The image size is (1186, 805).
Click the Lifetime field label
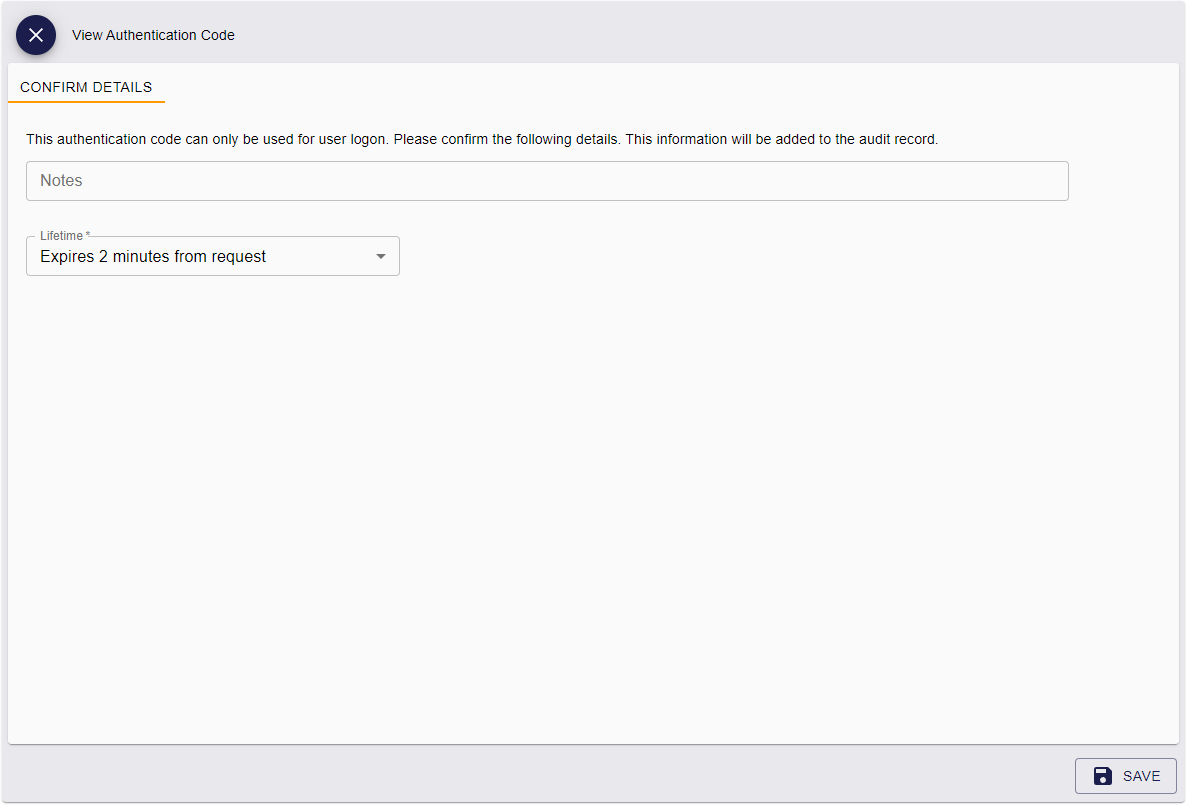click(x=62, y=236)
